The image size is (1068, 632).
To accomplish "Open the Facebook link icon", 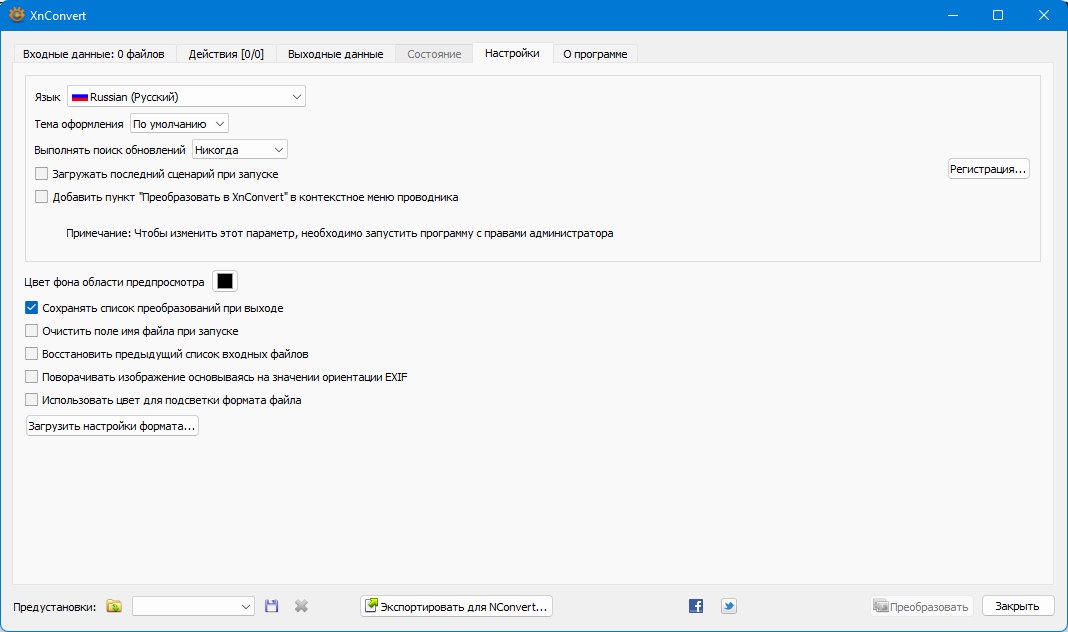I will [x=695, y=606].
